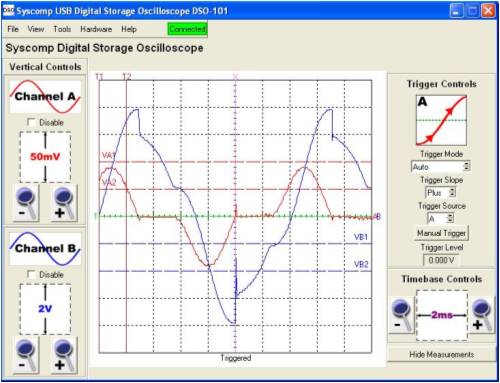
Task: Zoom out Channel B vertical scale
Action: [x=26, y=355]
